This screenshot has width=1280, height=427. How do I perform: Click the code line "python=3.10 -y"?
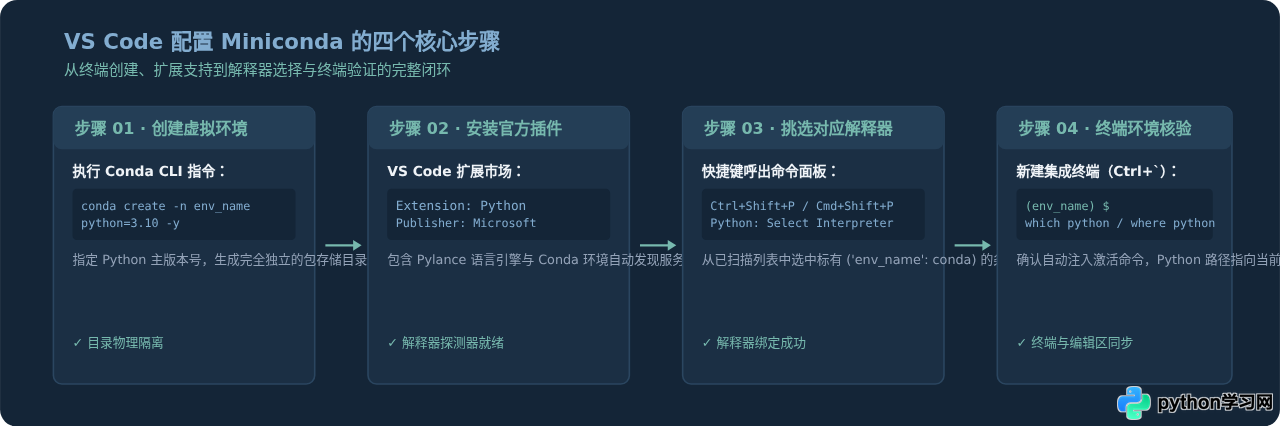click(131, 223)
